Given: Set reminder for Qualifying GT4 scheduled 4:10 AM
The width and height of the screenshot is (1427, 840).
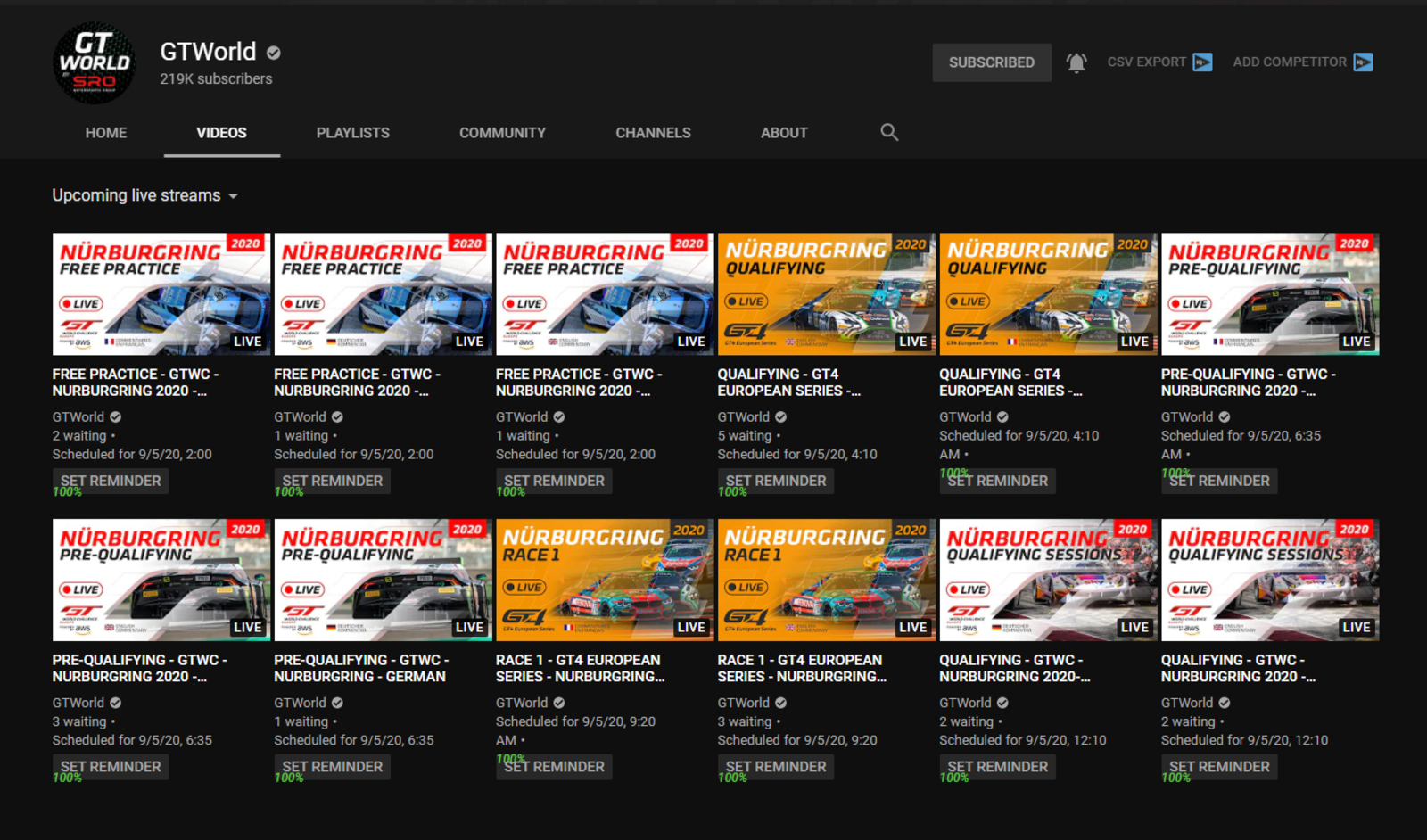Looking at the screenshot, I should (998, 481).
